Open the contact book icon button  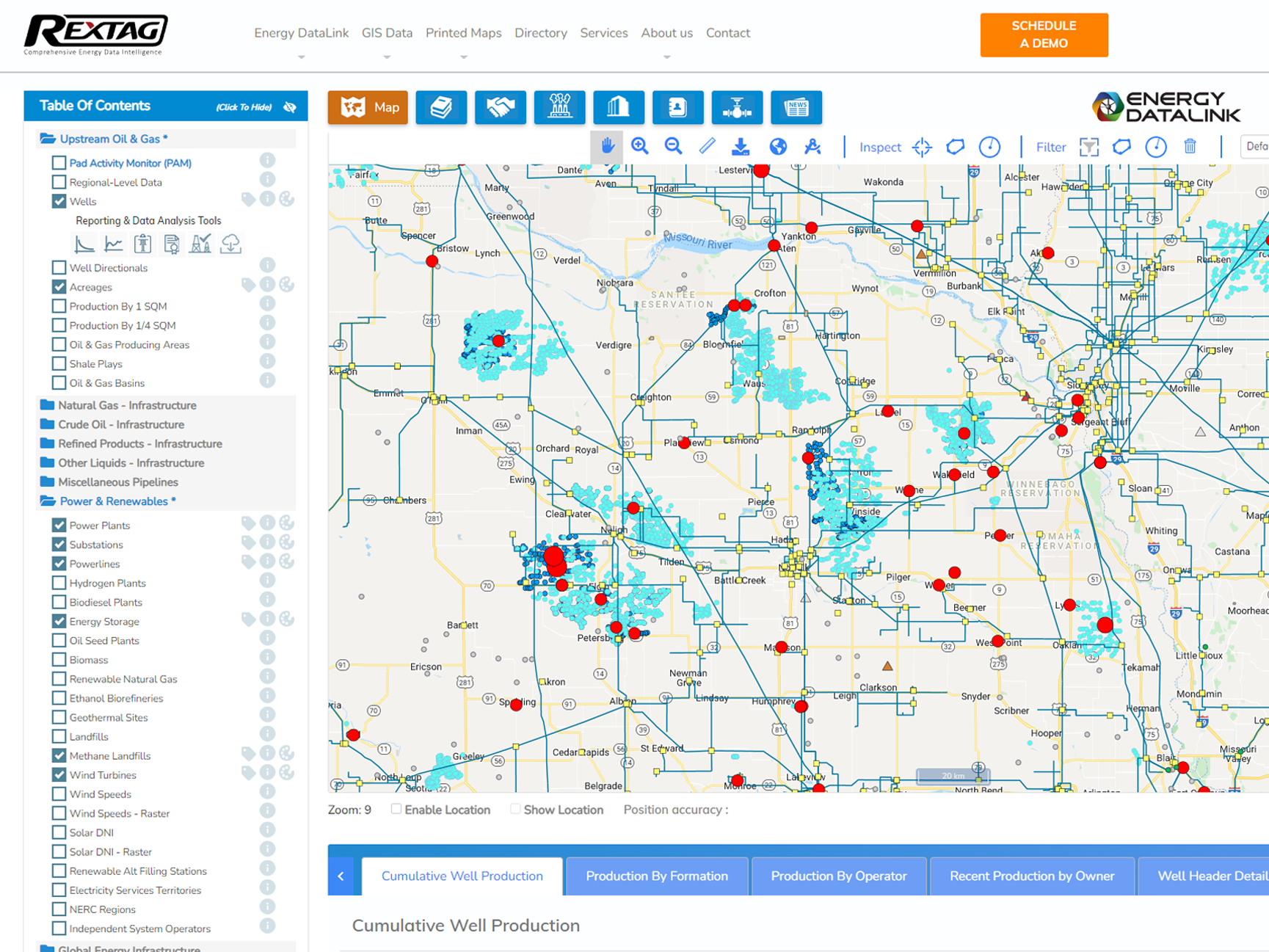point(677,108)
